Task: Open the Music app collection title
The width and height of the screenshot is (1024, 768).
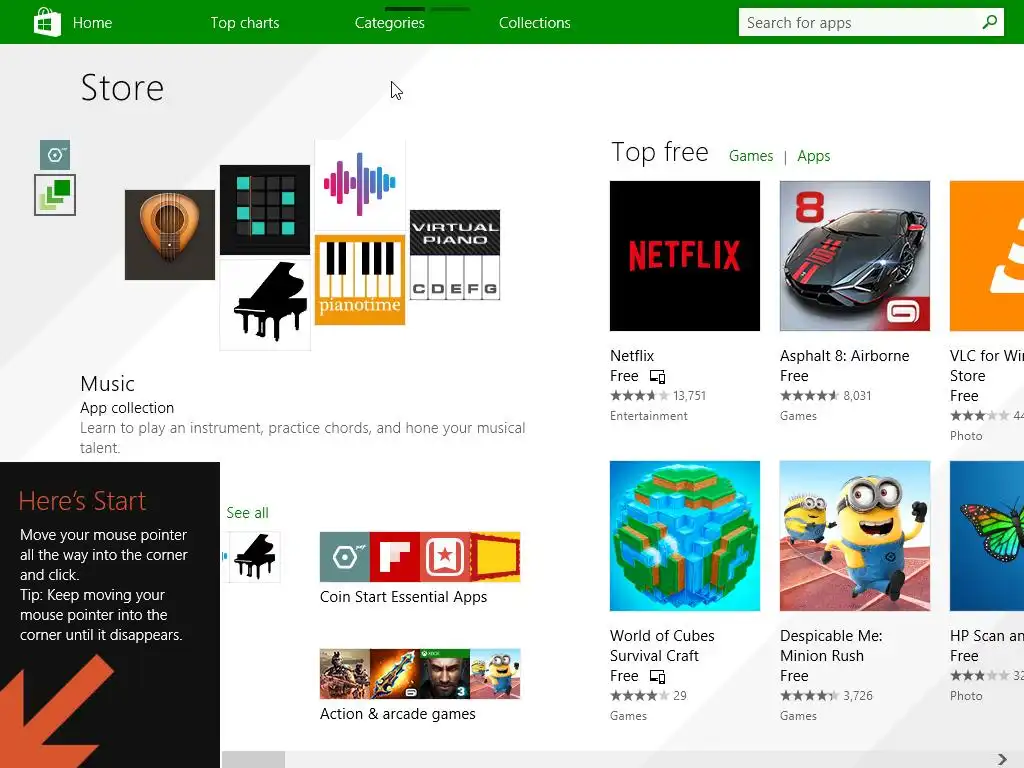Action: 107,383
